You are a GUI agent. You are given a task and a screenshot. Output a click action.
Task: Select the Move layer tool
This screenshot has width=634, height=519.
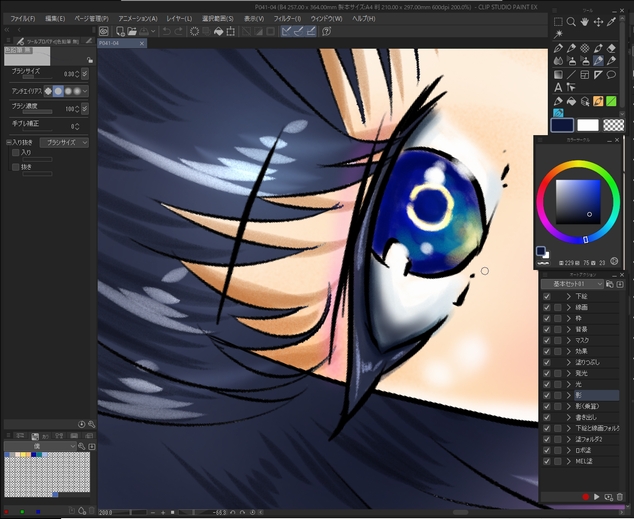click(x=598, y=22)
